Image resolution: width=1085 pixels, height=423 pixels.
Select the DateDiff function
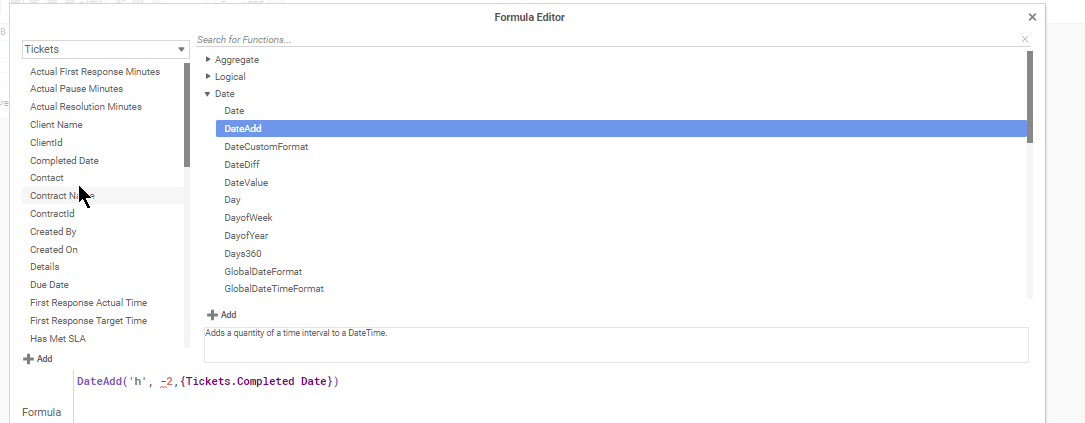[x=242, y=165]
